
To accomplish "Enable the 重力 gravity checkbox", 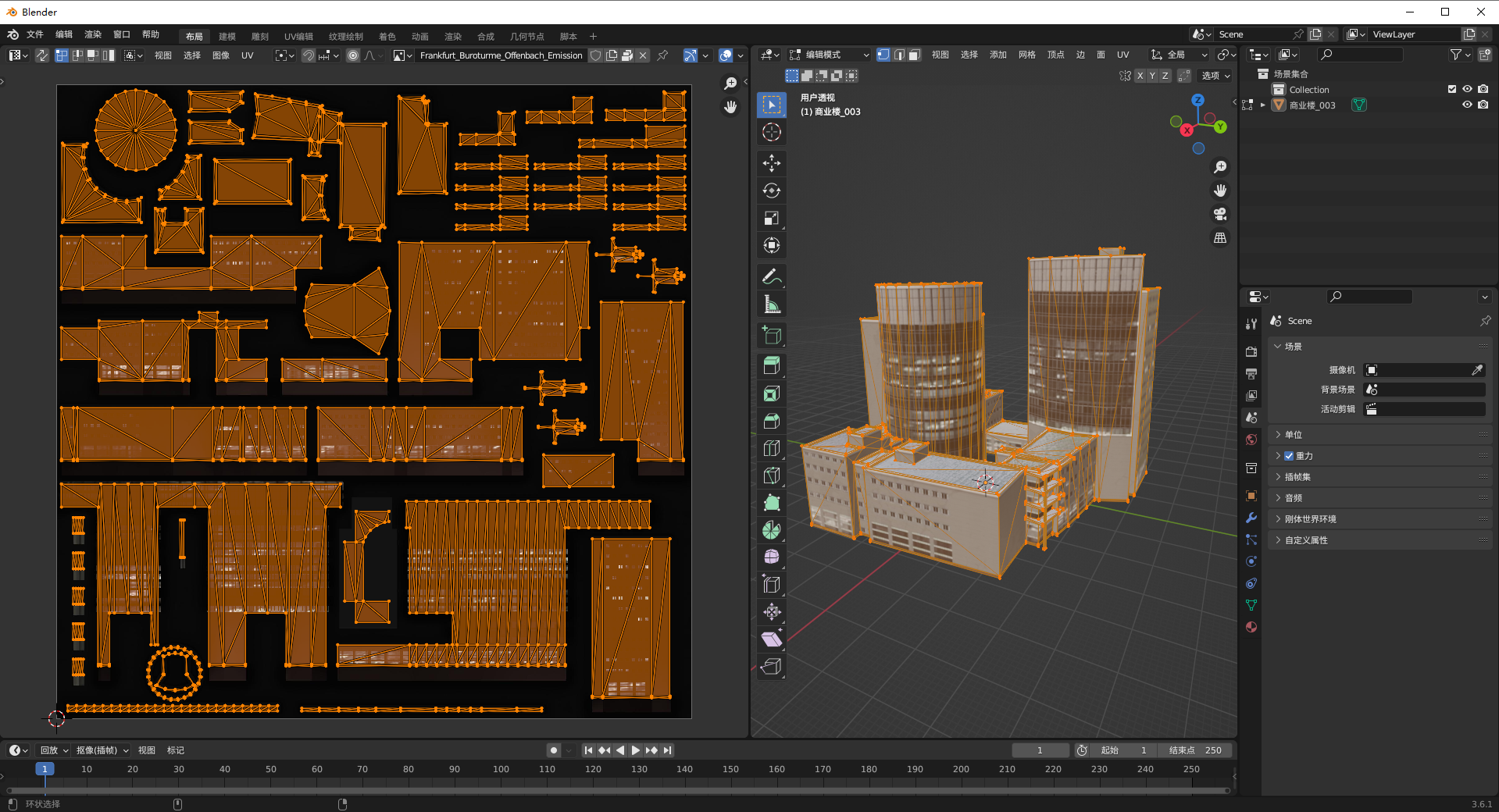I will [1289, 456].
